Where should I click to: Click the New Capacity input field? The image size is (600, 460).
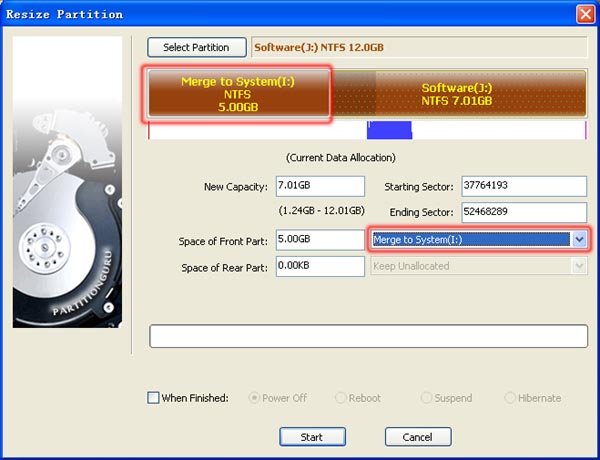(x=320, y=186)
